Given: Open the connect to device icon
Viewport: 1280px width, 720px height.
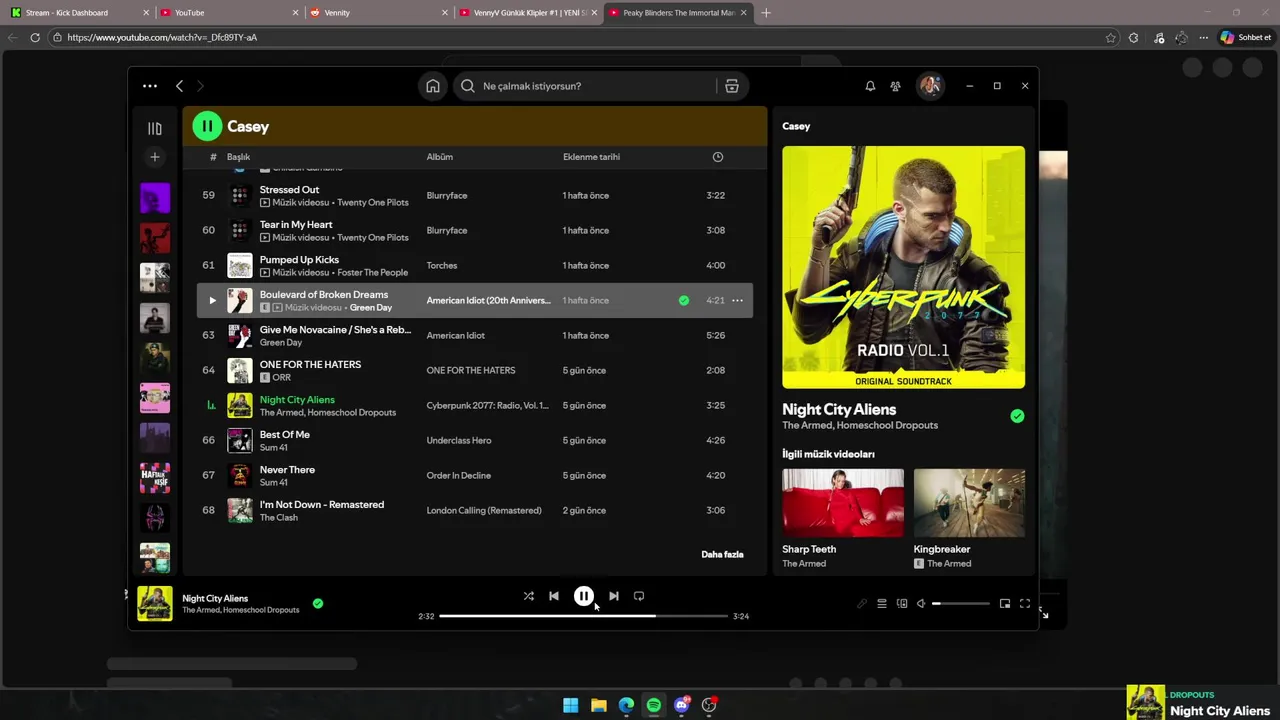Looking at the screenshot, I should click(902, 604).
